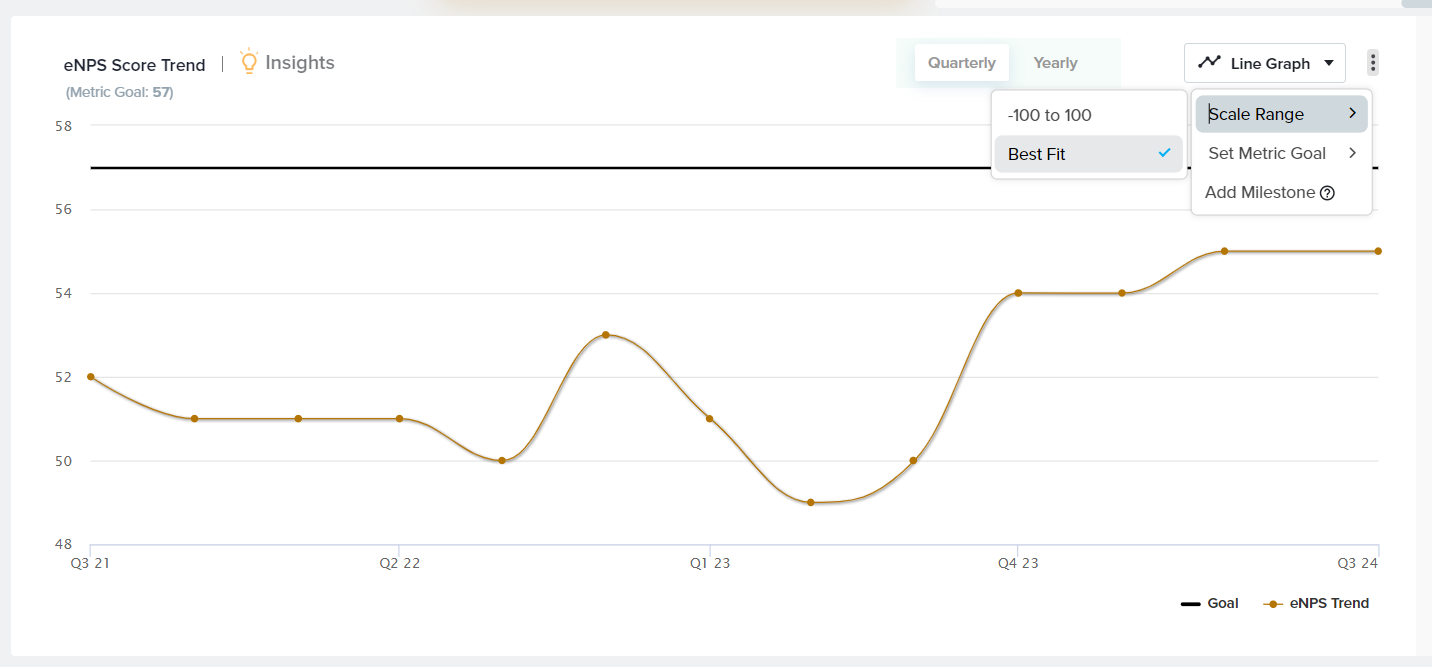Expand the Set Metric Goal submenu arrow

point(1352,153)
